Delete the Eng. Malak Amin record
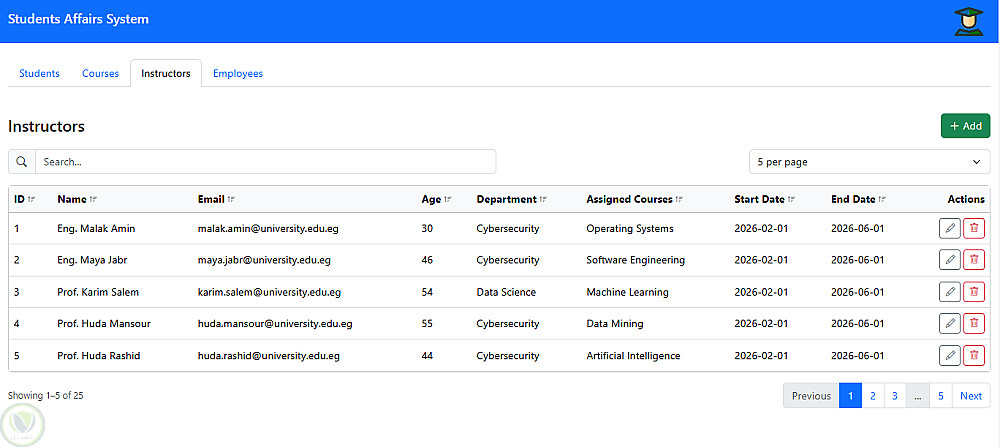The image size is (1000, 447). click(x=974, y=228)
